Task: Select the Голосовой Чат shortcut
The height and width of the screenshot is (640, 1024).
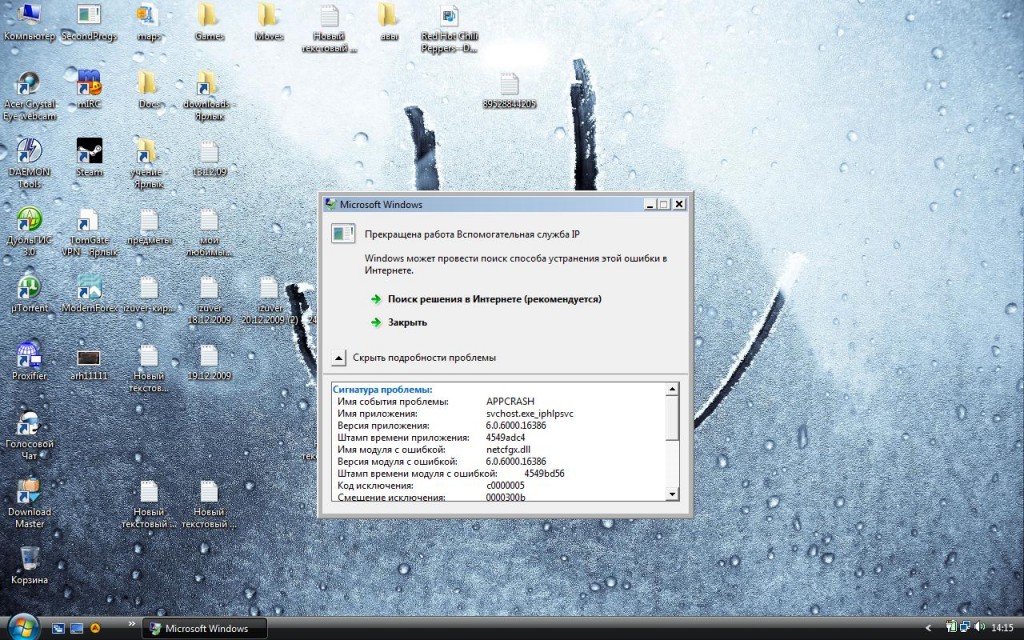Action: tap(29, 435)
